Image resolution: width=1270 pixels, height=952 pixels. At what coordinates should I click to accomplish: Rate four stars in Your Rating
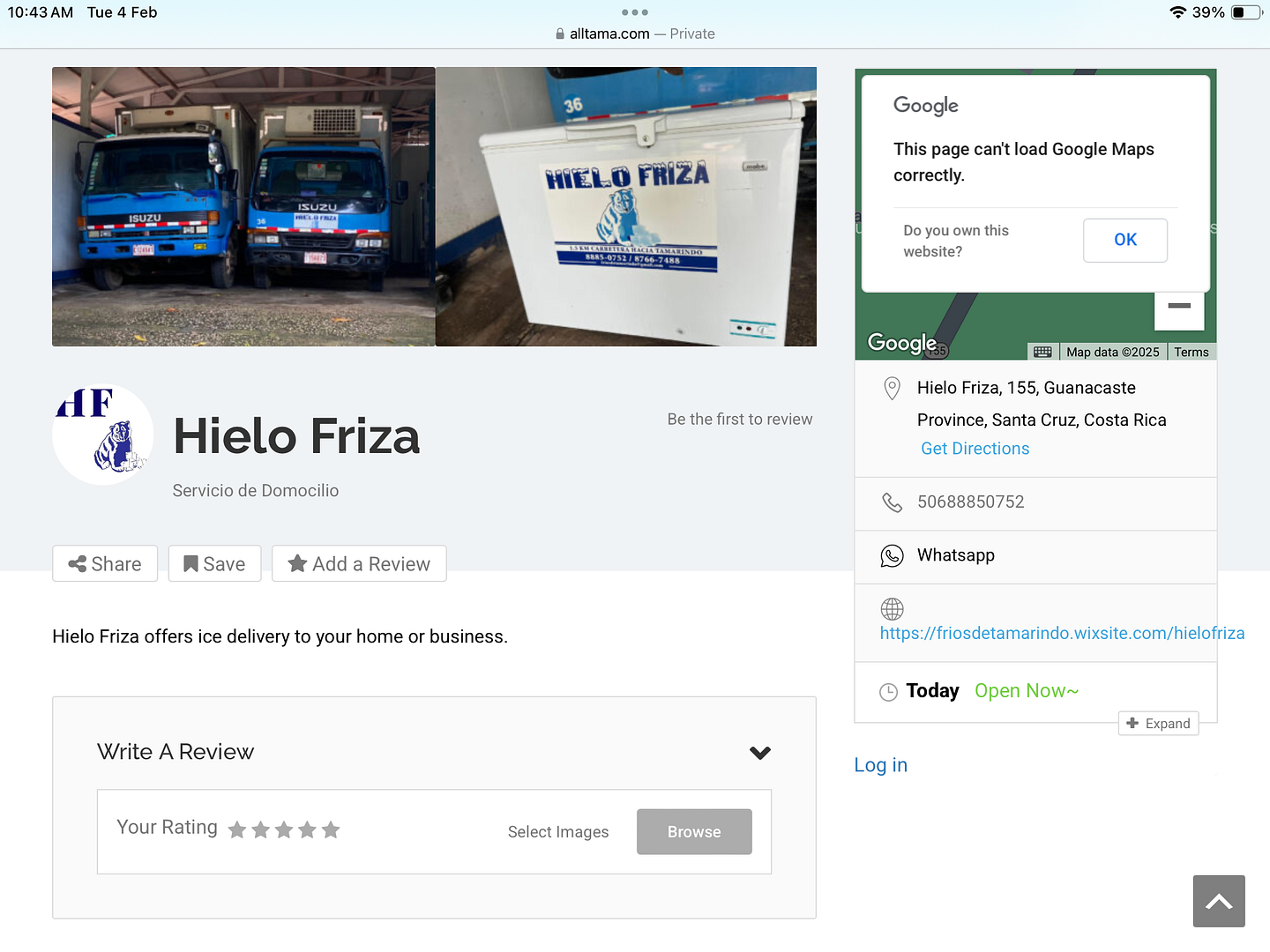tap(307, 829)
